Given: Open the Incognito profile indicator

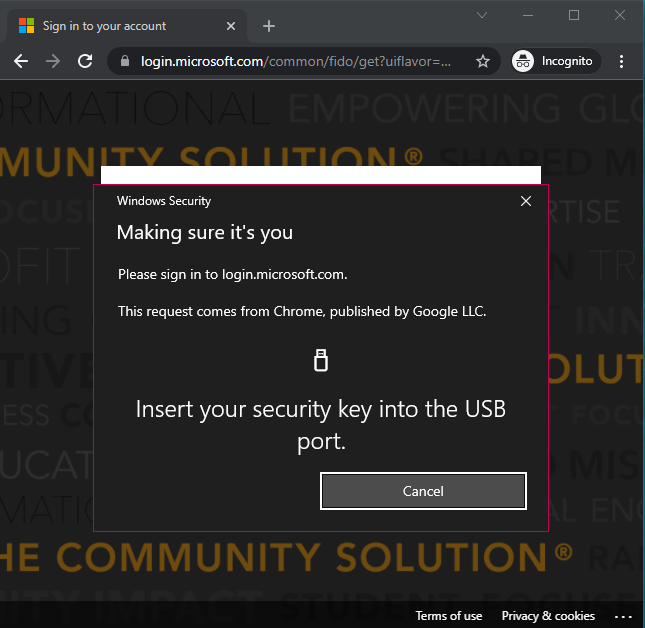Looking at the screenshot, I should [556, 61].
